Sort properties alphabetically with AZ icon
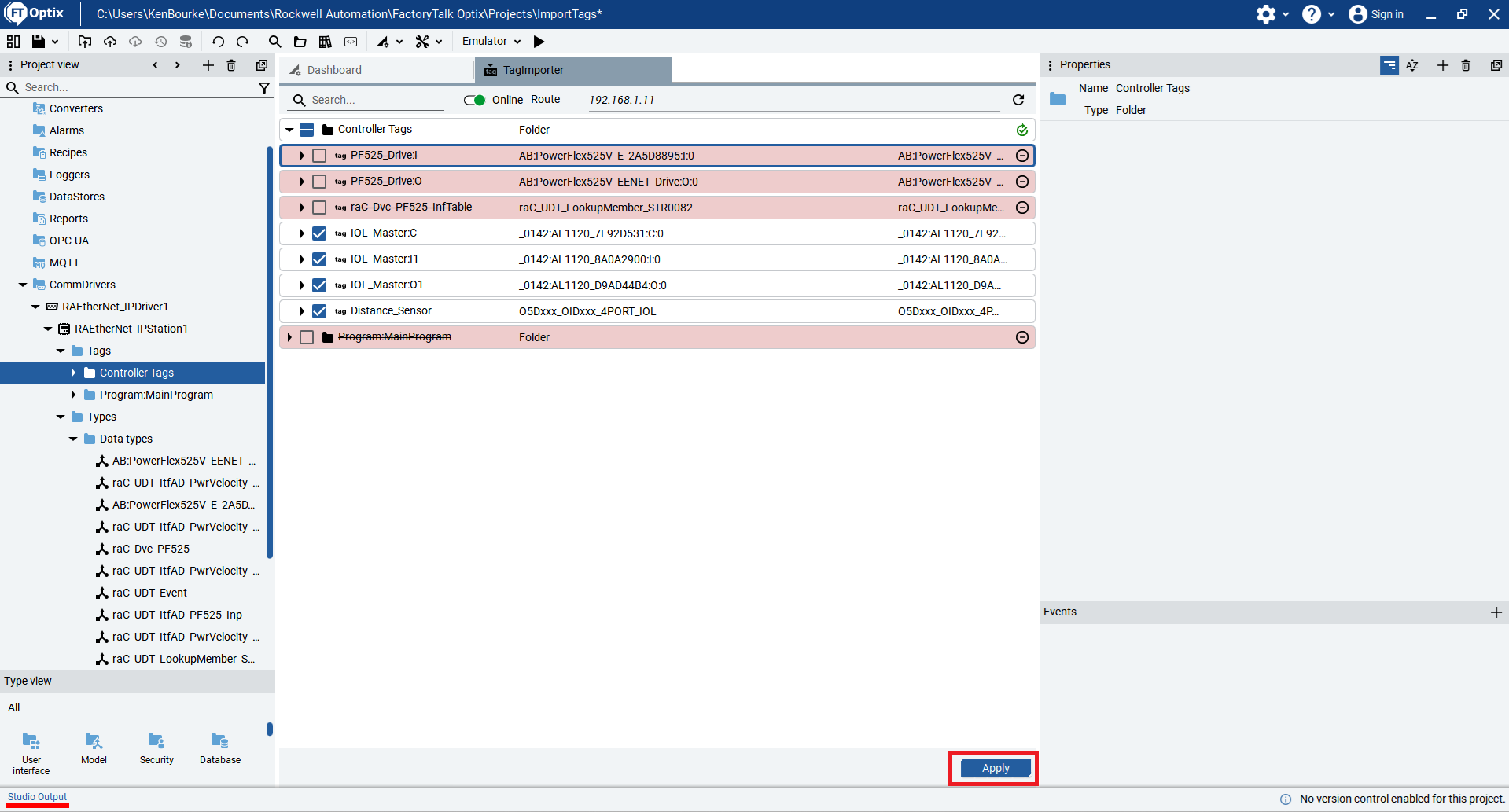Image resolution: width=1509 pixels, height=812 pixels. point(1412,65)
